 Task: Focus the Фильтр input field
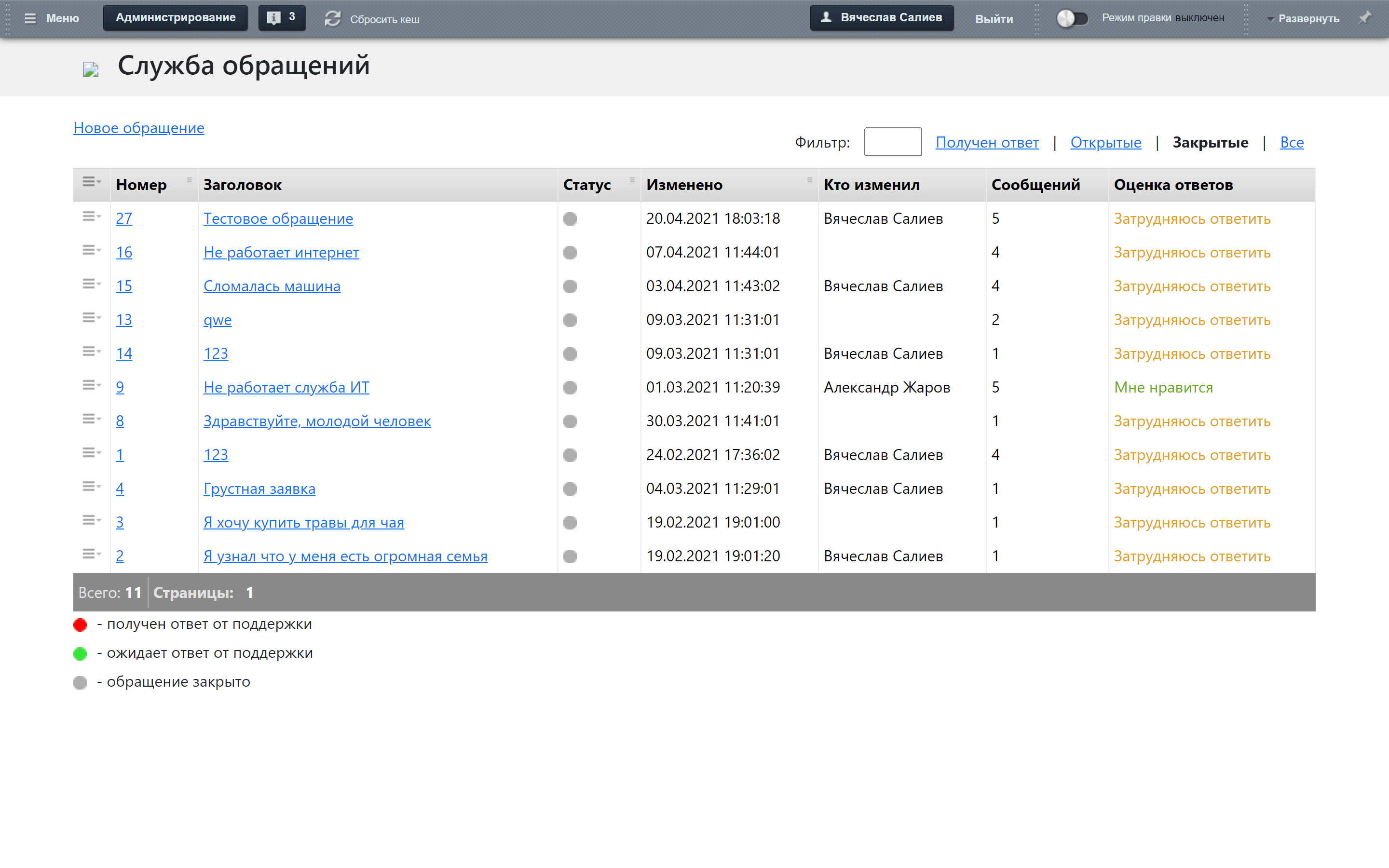[893, 142]
